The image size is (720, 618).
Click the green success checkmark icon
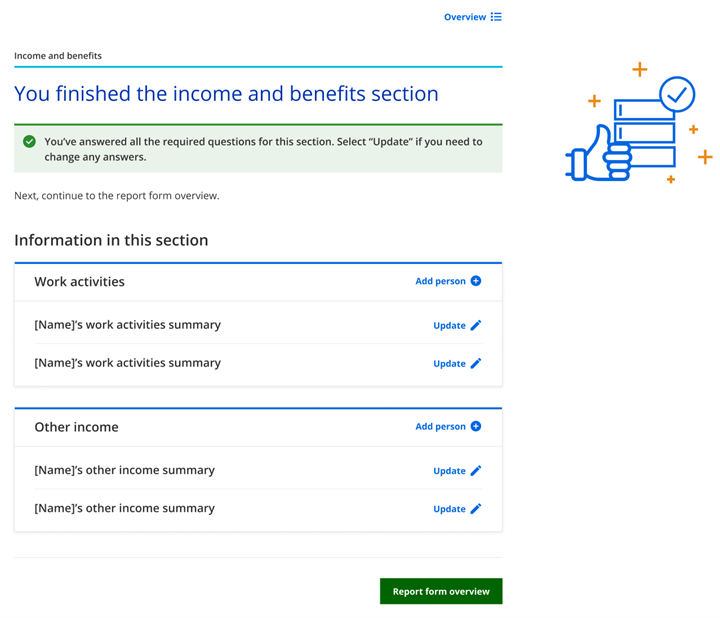point(29,142)
